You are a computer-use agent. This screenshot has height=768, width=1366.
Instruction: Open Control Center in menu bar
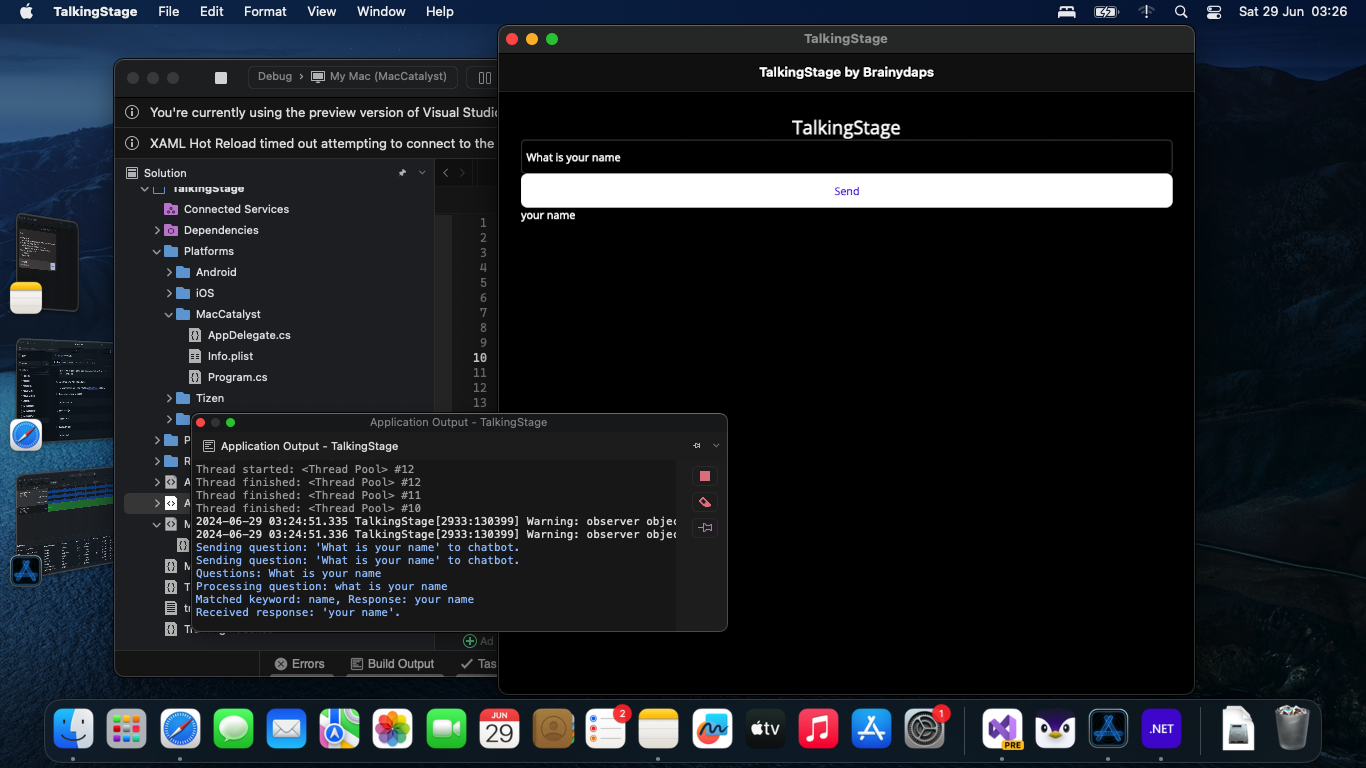tap(1214, 12)
